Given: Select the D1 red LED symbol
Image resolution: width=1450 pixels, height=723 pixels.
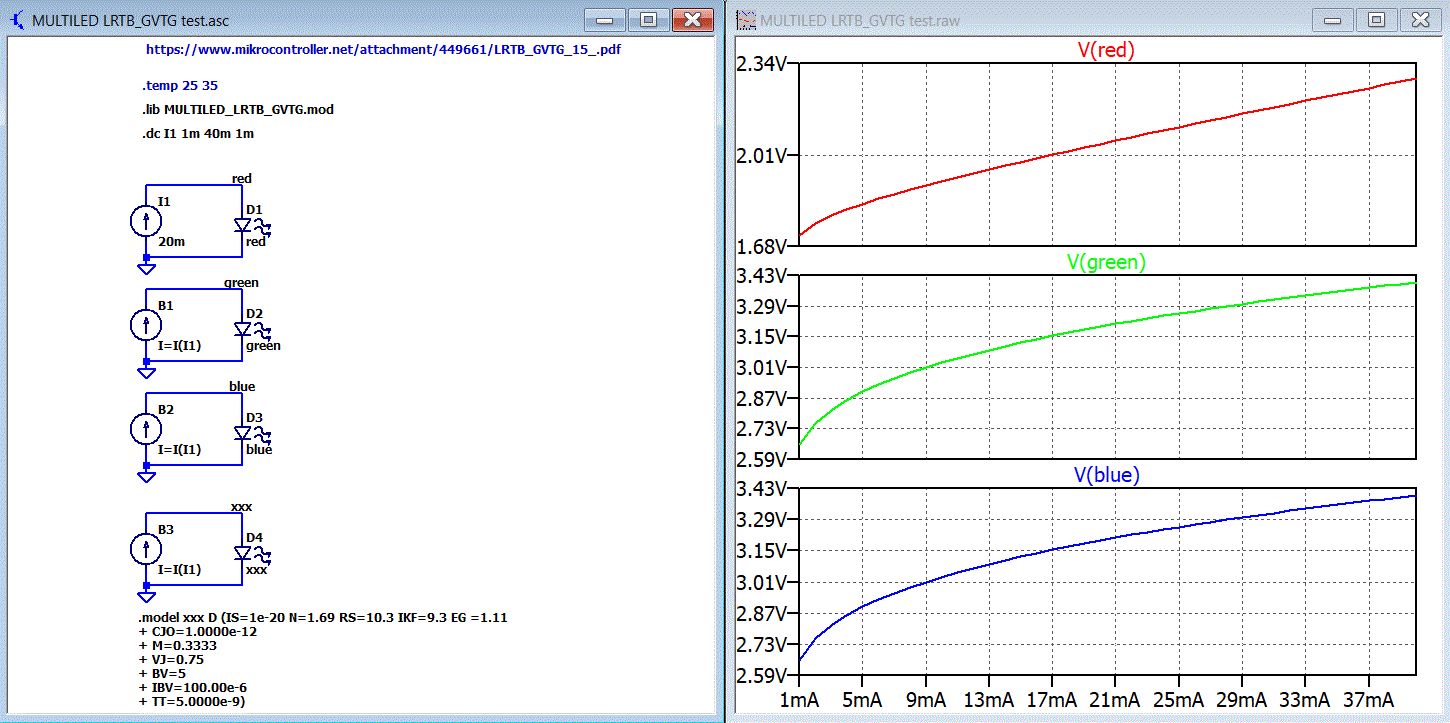Looking at the screenshot, I should click(243, 225).
